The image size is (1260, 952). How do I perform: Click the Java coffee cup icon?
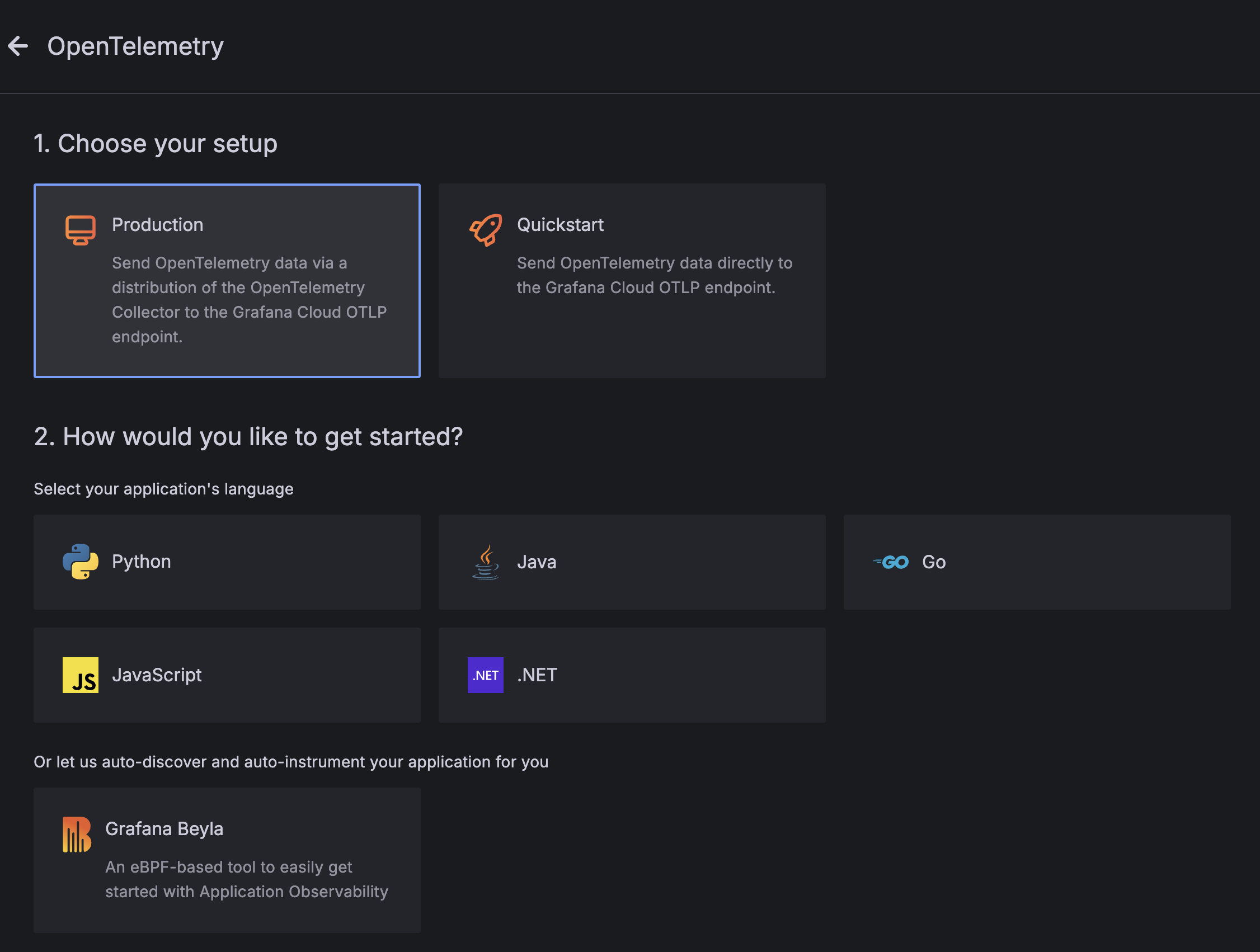click(x=485, y=562)
